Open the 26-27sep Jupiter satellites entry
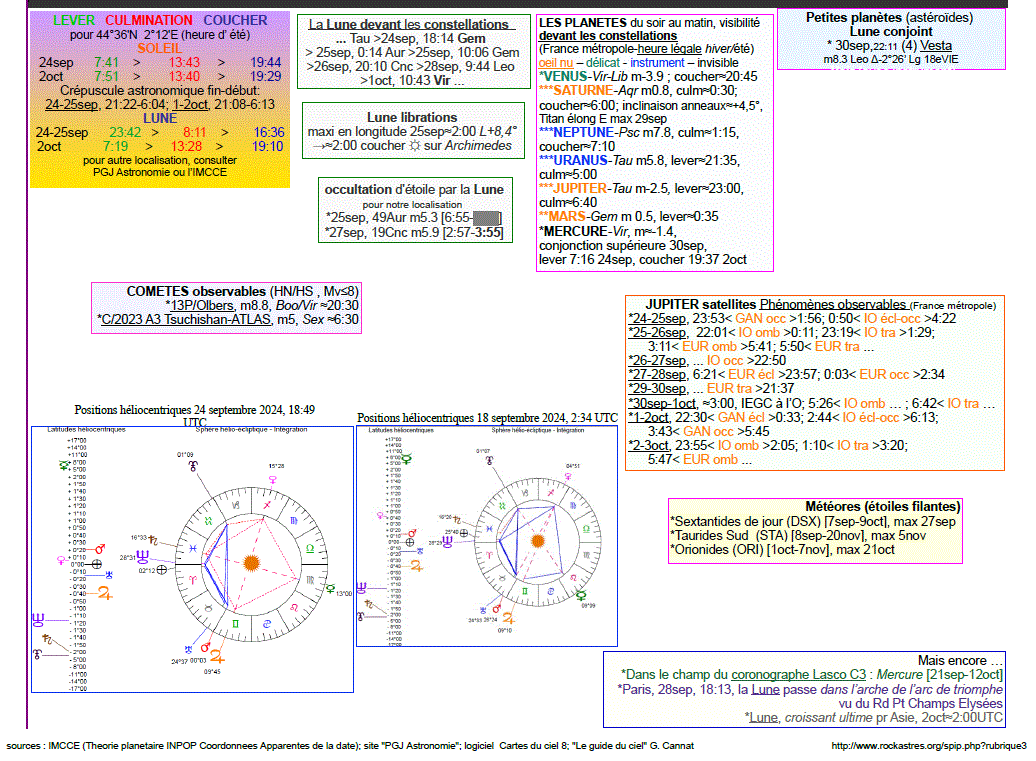Image resolution: width=1036 pixels, height=761 pixels. tap(657, 360)
